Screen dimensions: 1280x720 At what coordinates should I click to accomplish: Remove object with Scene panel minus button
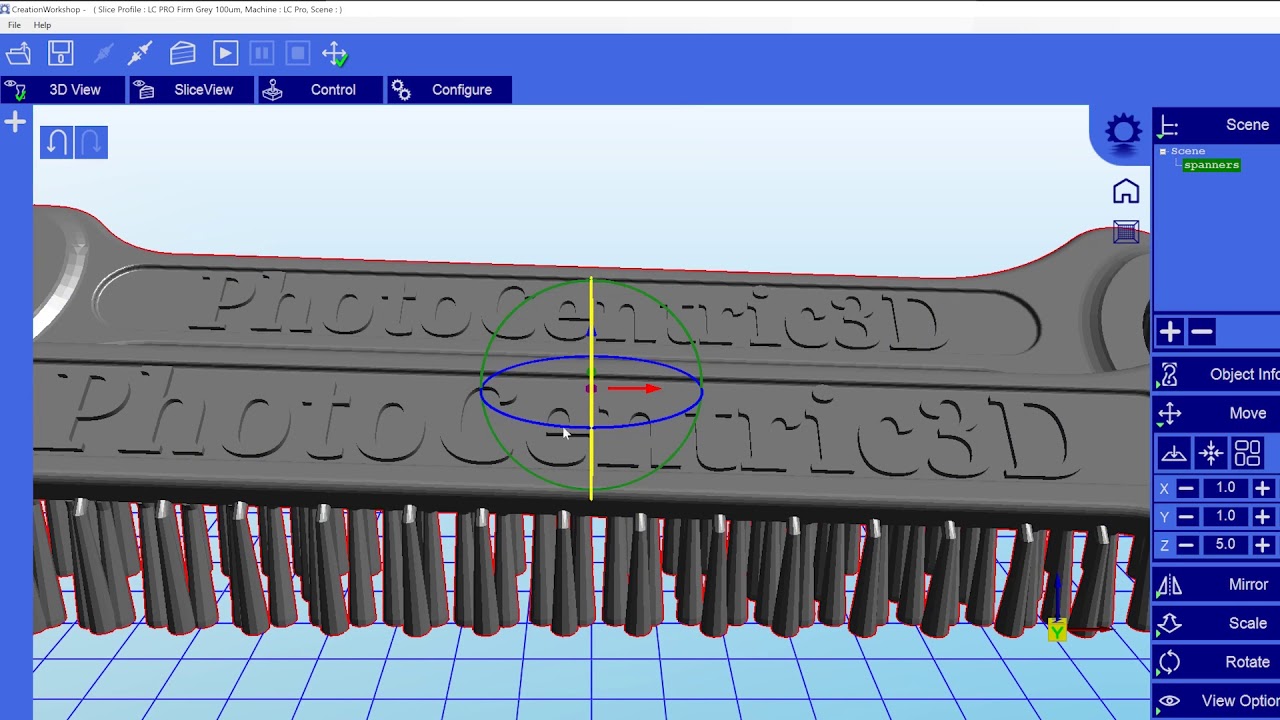pyautogui.click(x=1202, y=332)
